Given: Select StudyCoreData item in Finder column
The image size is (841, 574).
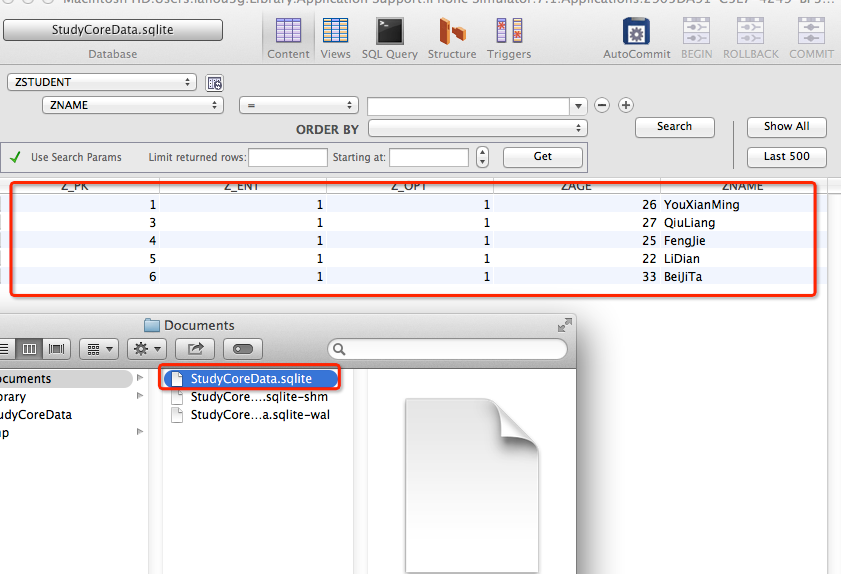Looking at the screenshot, I should [x=36, y=415].
